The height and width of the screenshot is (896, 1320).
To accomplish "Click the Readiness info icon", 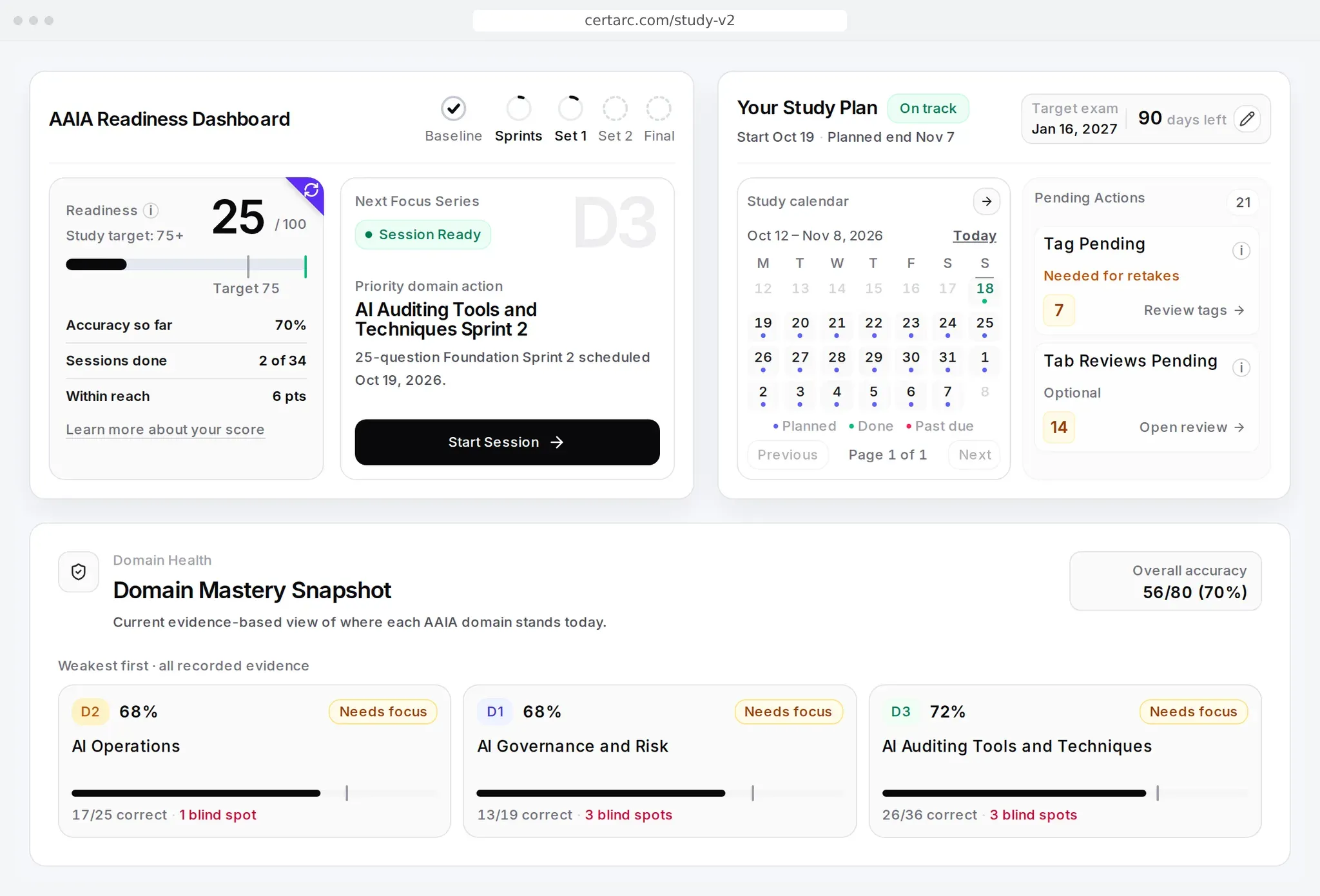I will point(151,211).
